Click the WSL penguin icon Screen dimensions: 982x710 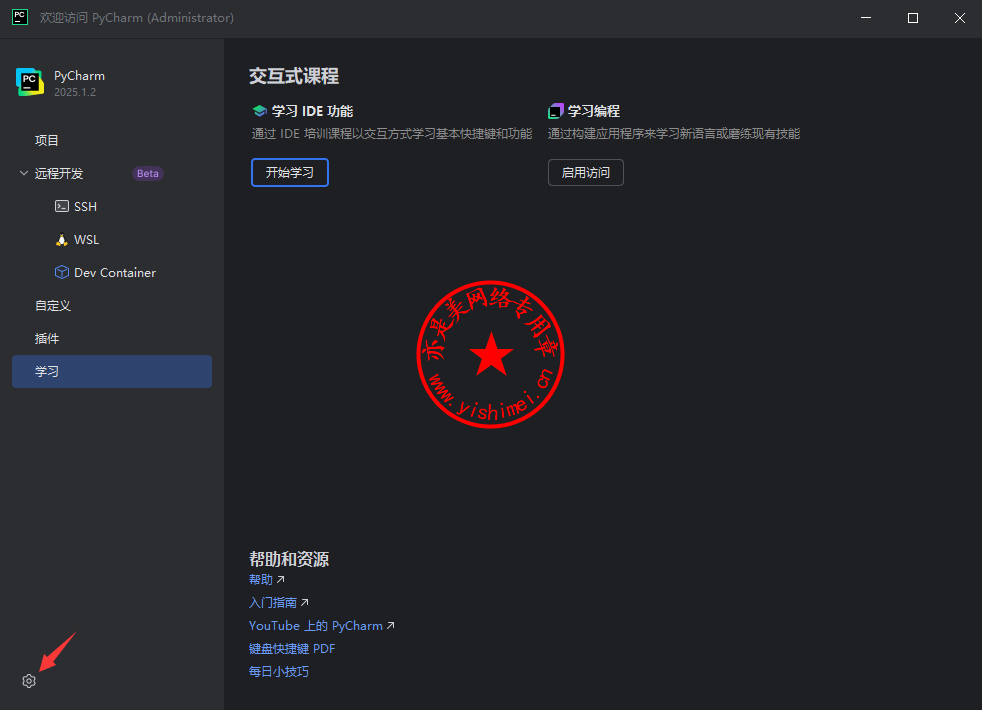(61, 240)
